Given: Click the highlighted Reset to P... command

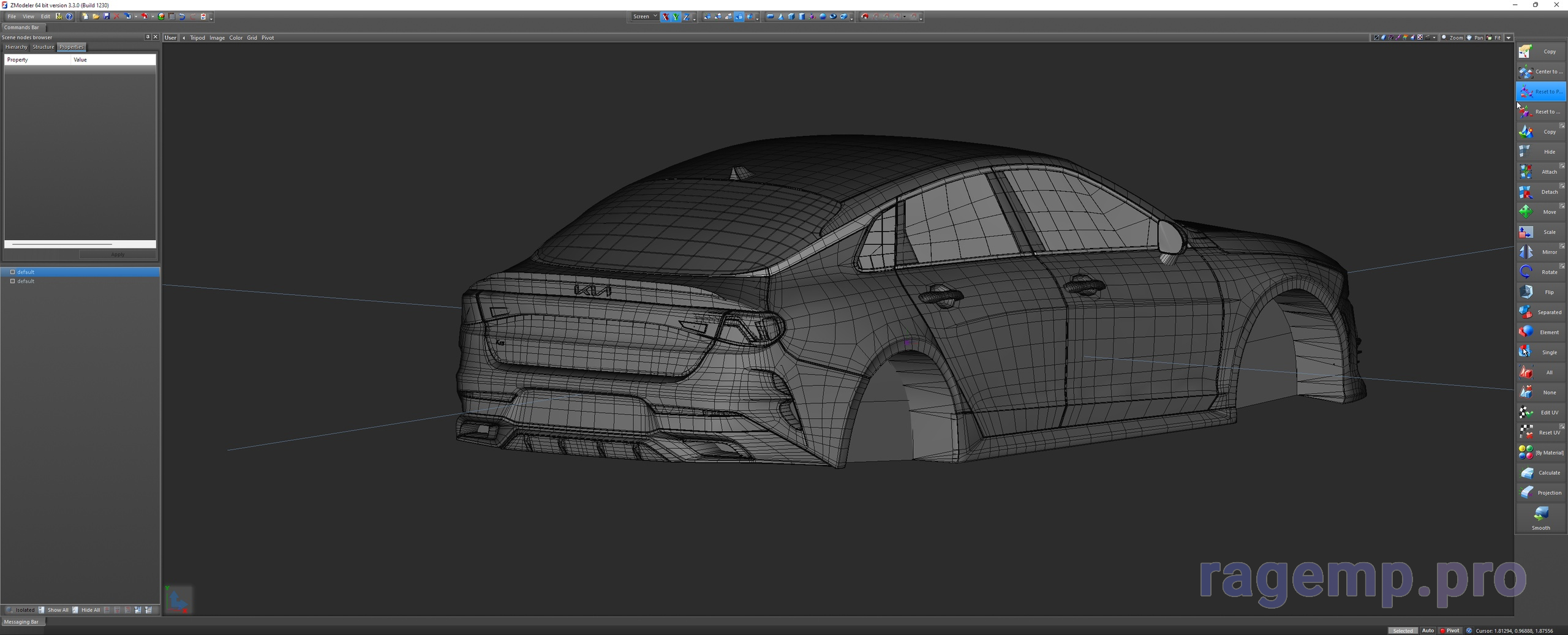Looking at the screenshot, I should click(x=1541, y=92).
